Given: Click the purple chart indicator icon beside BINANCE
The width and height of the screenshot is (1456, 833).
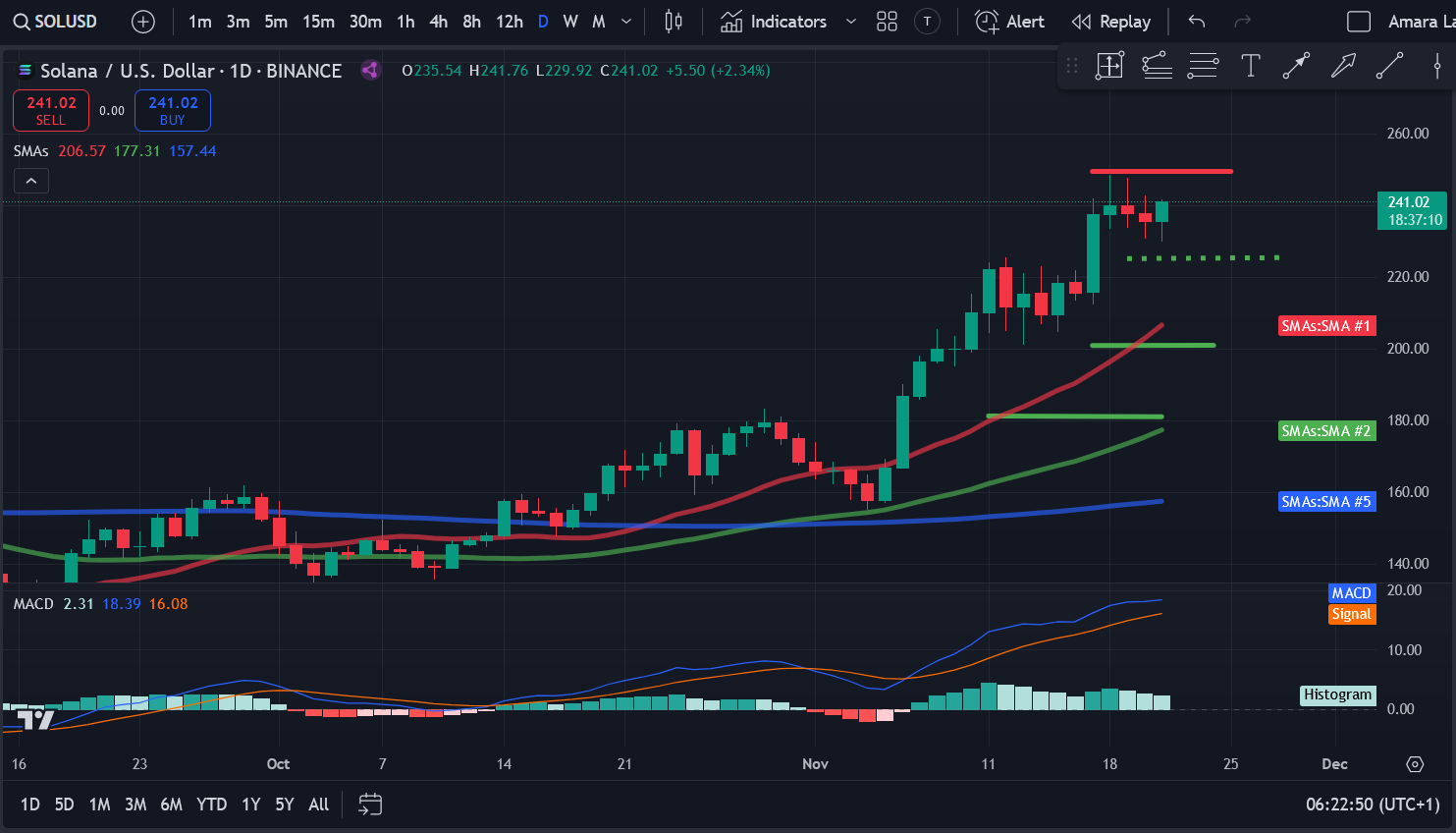Looking at the screenshot, I should (370, 70).
